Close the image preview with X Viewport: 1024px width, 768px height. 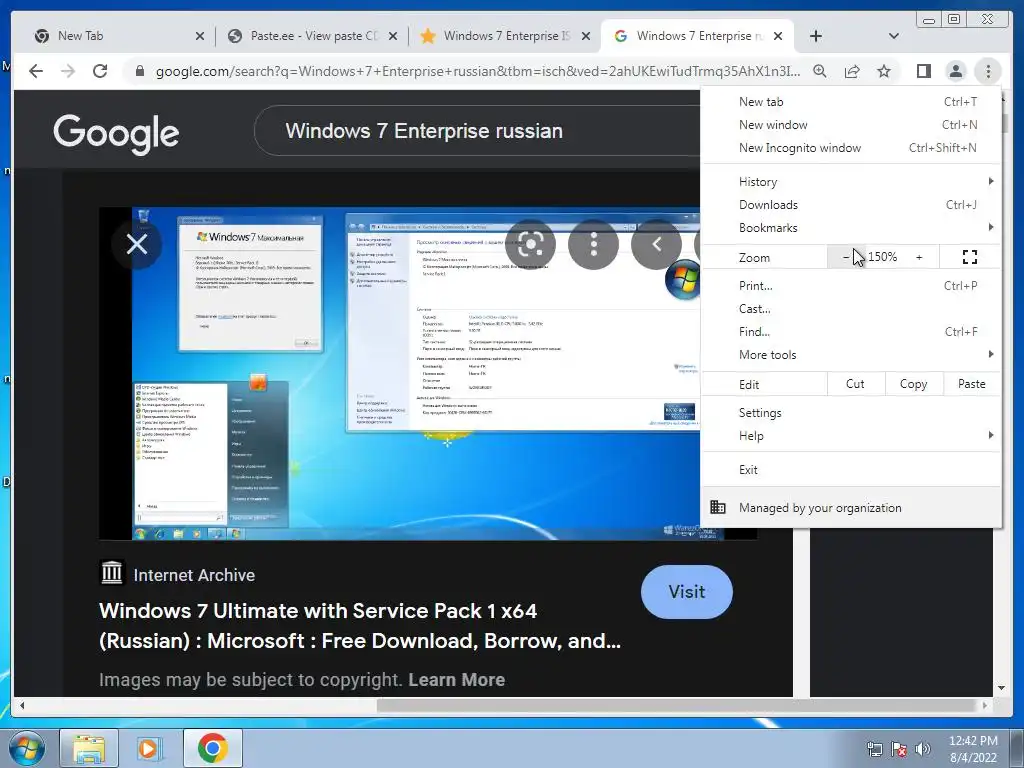point(136,244)
